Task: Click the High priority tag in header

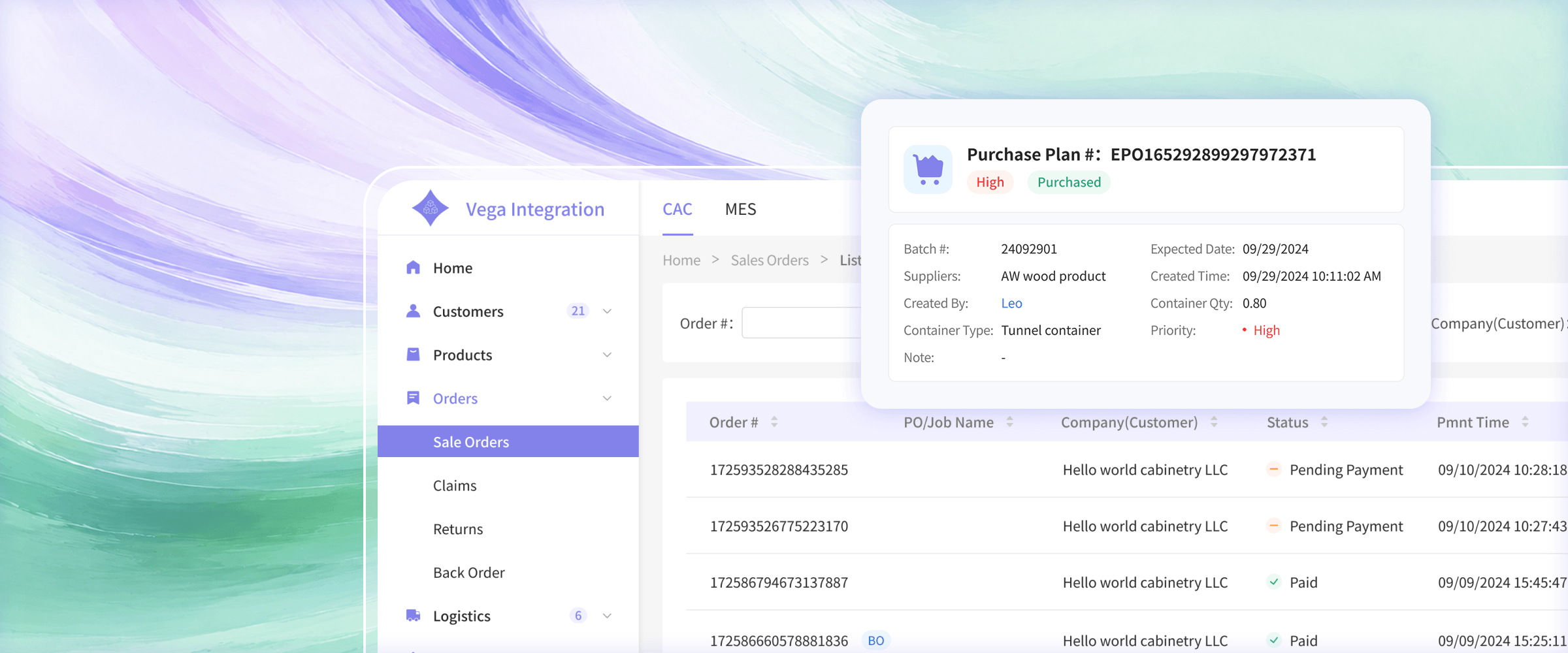Action: pos(990,182)
